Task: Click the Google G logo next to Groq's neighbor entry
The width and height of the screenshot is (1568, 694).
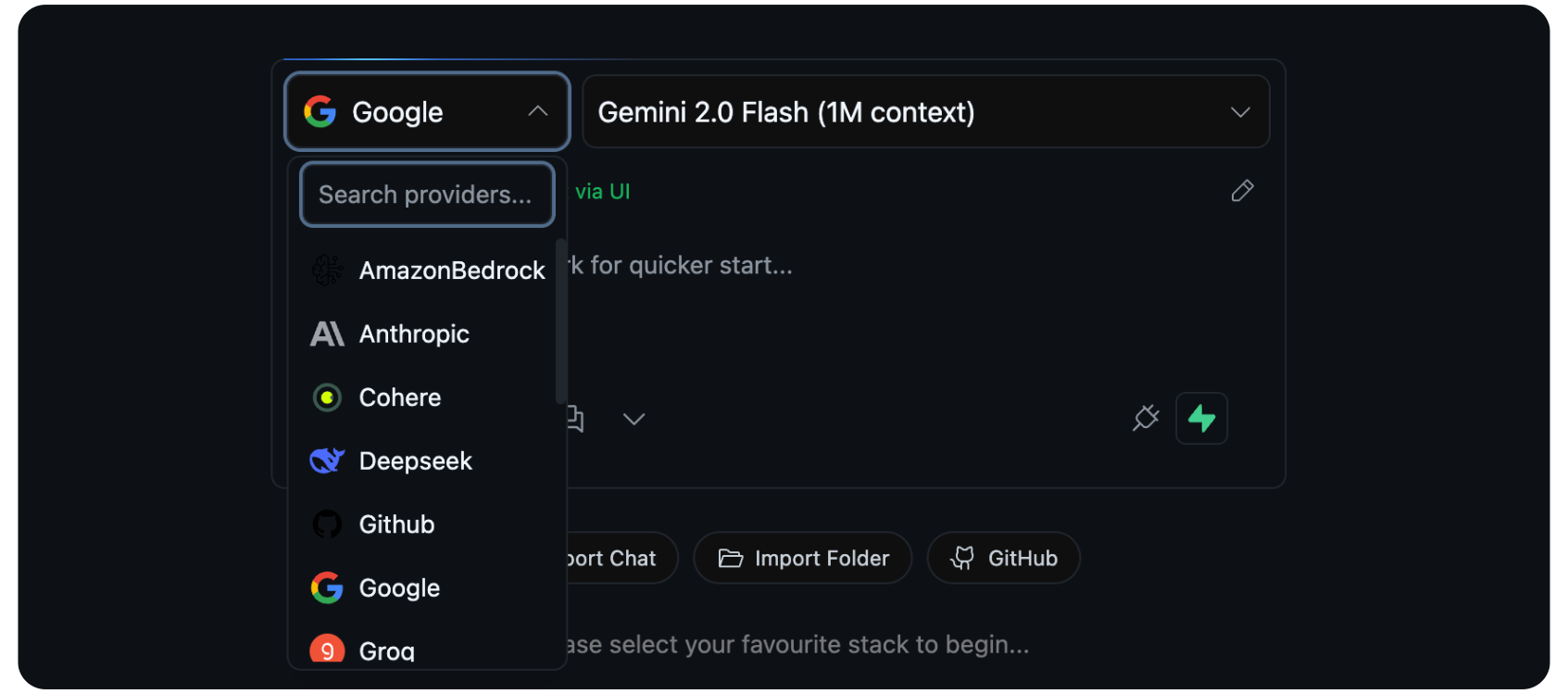Action: point(326,587)
